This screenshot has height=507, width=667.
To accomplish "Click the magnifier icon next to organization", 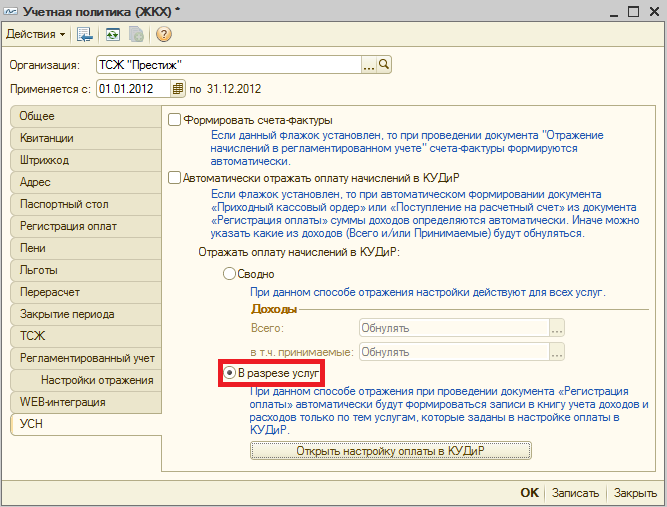I will coord(384,65).
